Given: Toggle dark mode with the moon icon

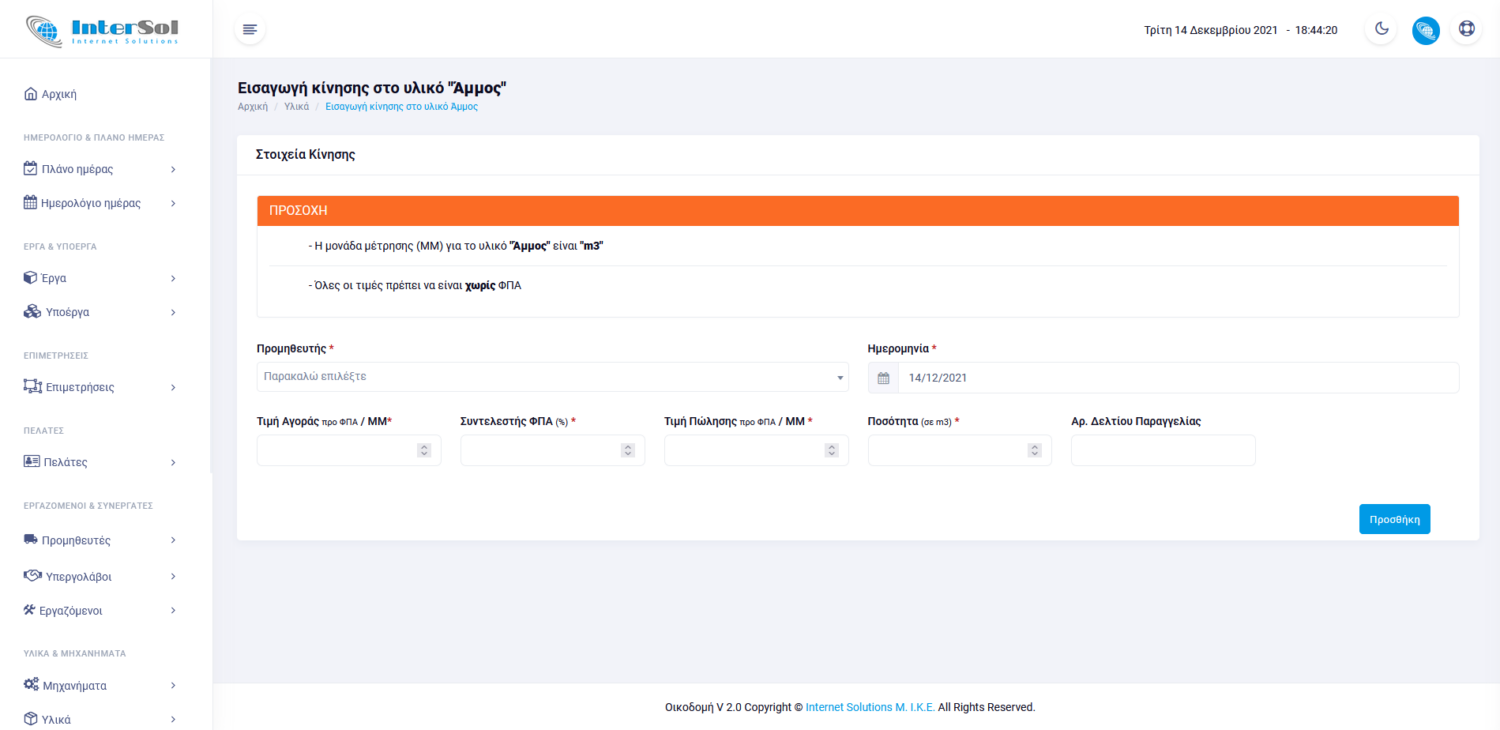Looking at the screenshot, I should click(x=1381, y=29).
